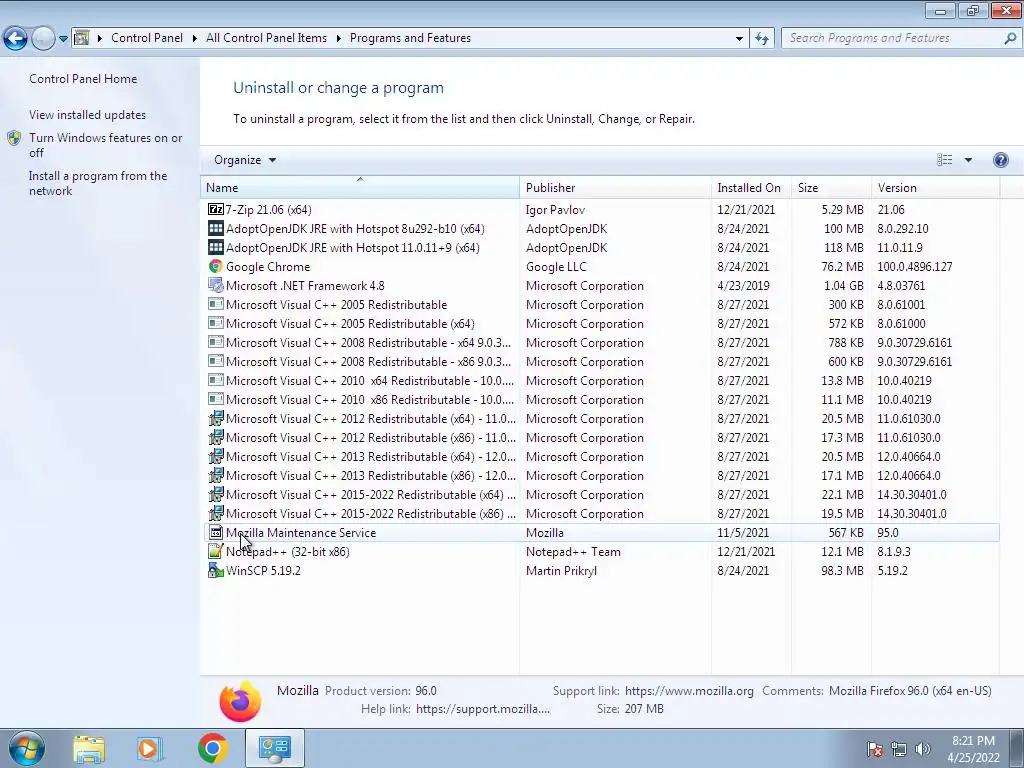The image size is (1024, 768).
Task: Click the Martin Prikryl publisher cell
Action: pyautogui.click(x=561, y=570)
